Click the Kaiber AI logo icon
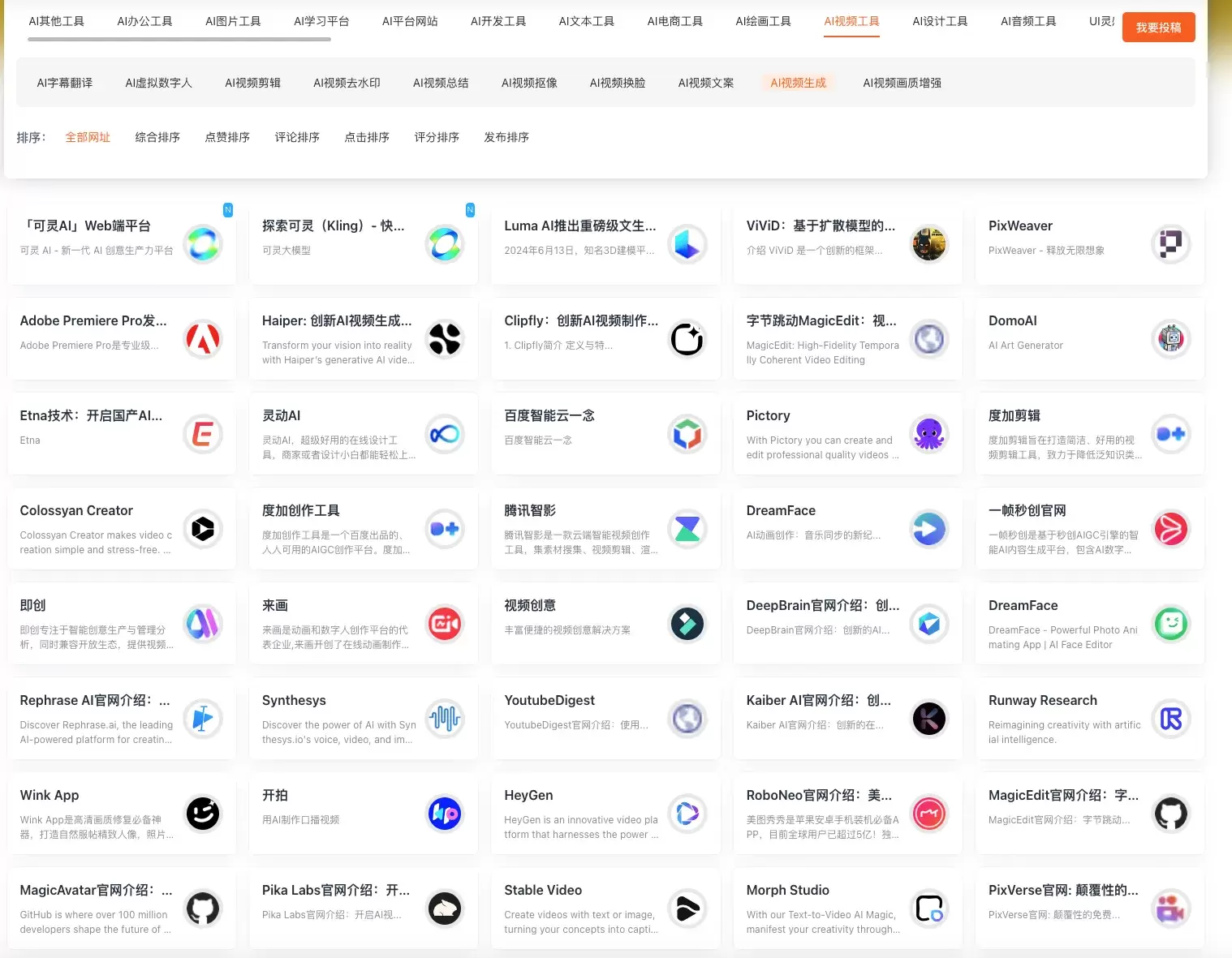 929,719
